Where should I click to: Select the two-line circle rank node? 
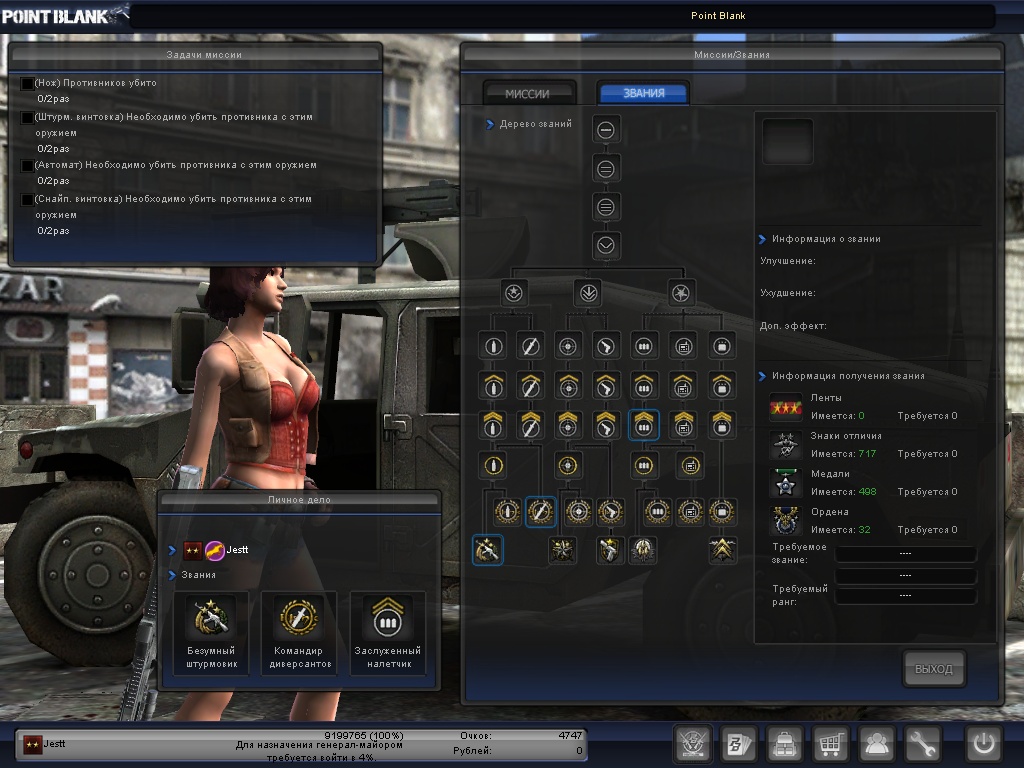pos(606,169)
